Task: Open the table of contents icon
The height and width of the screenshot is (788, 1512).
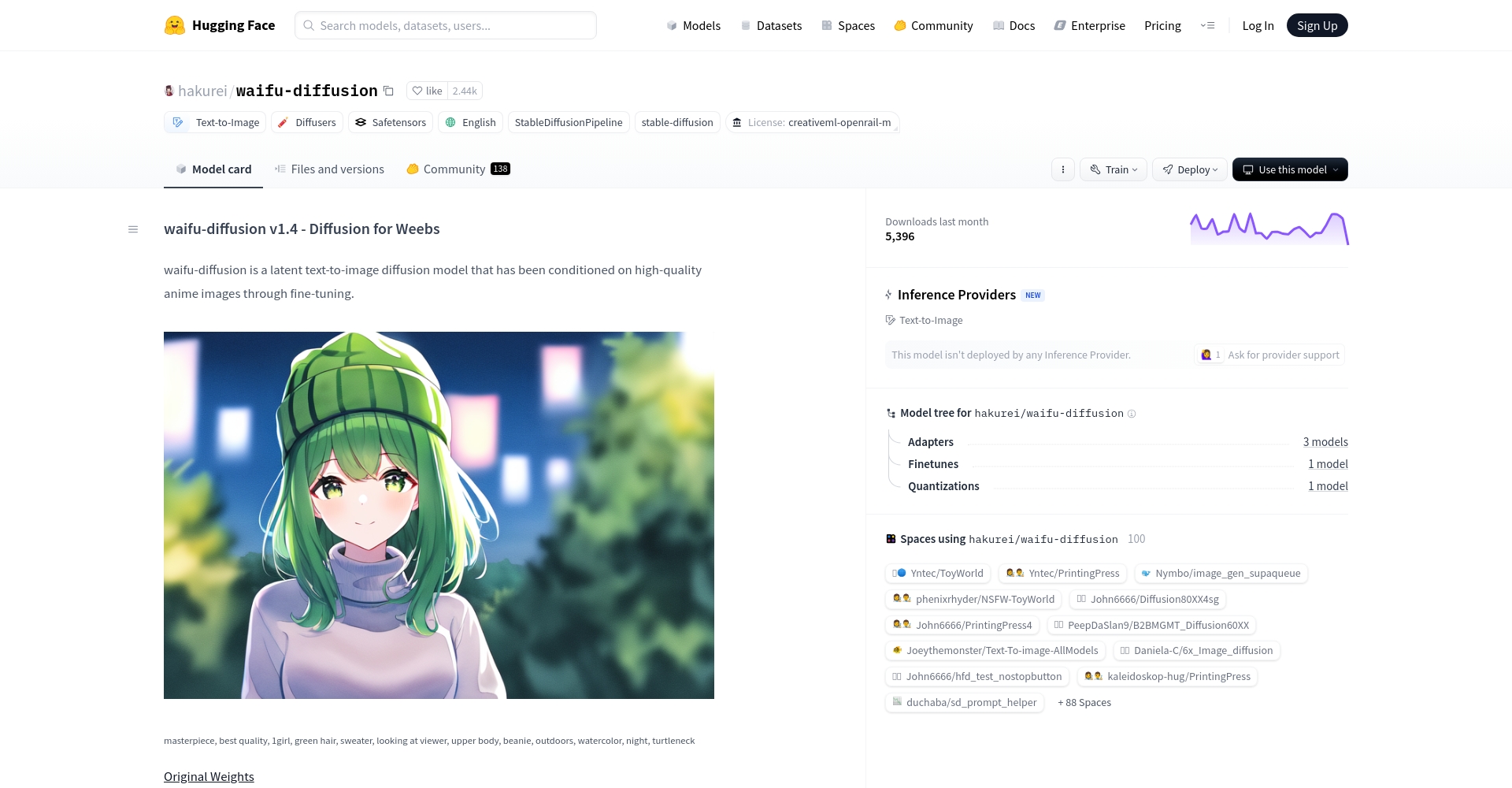Action: click(x=133, y=229)
